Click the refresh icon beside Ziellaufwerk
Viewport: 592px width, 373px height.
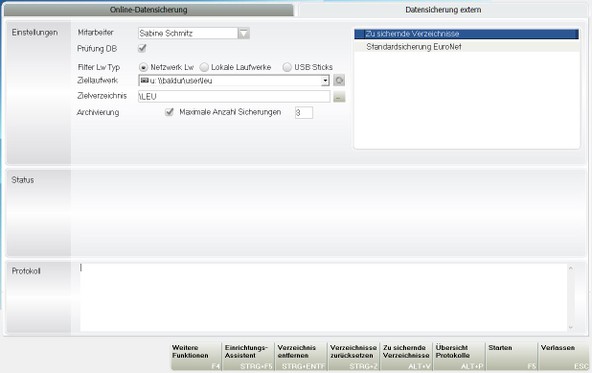coord(339,80)
